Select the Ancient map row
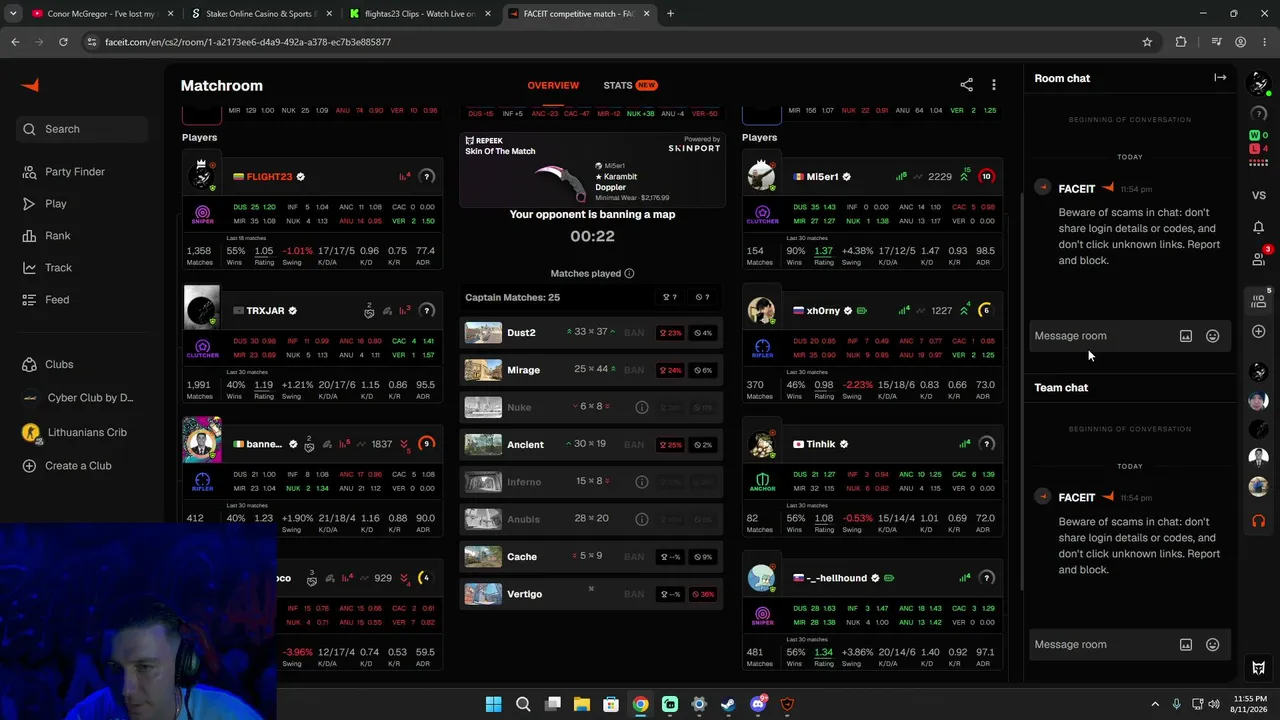The image size is (1280, 720). 592,444
